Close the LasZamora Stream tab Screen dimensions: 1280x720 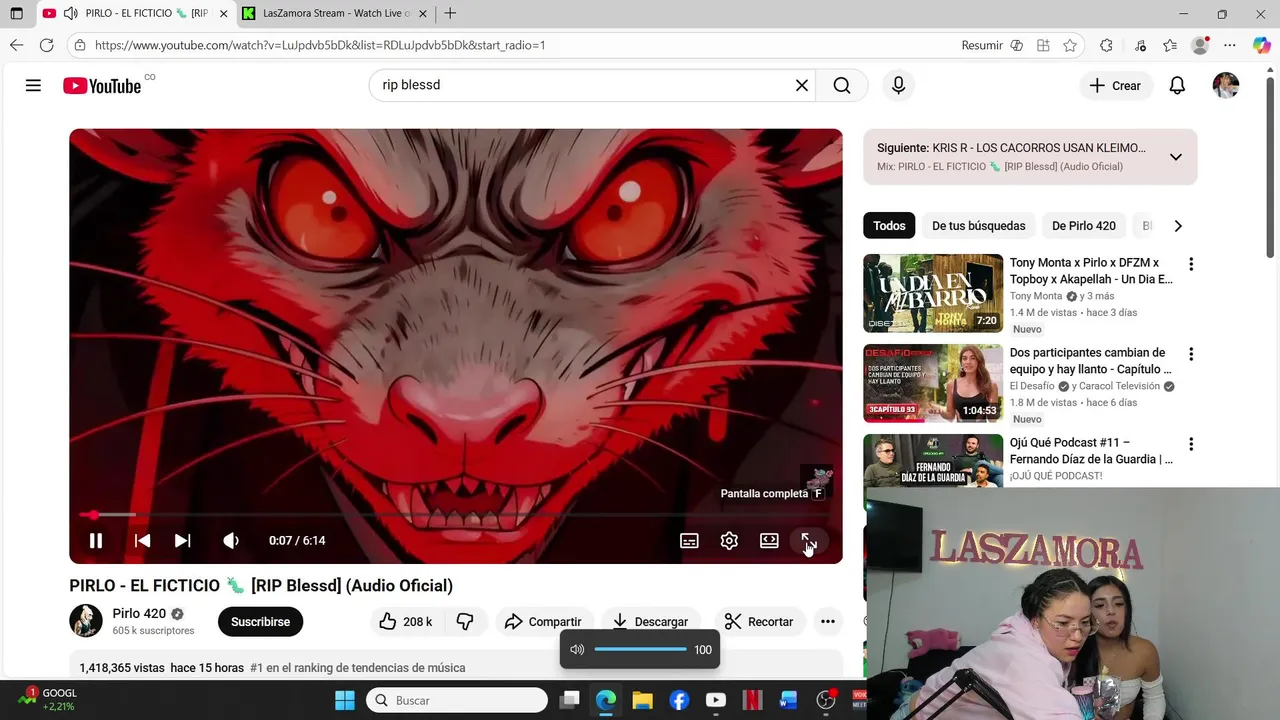(x=423, y=14)
